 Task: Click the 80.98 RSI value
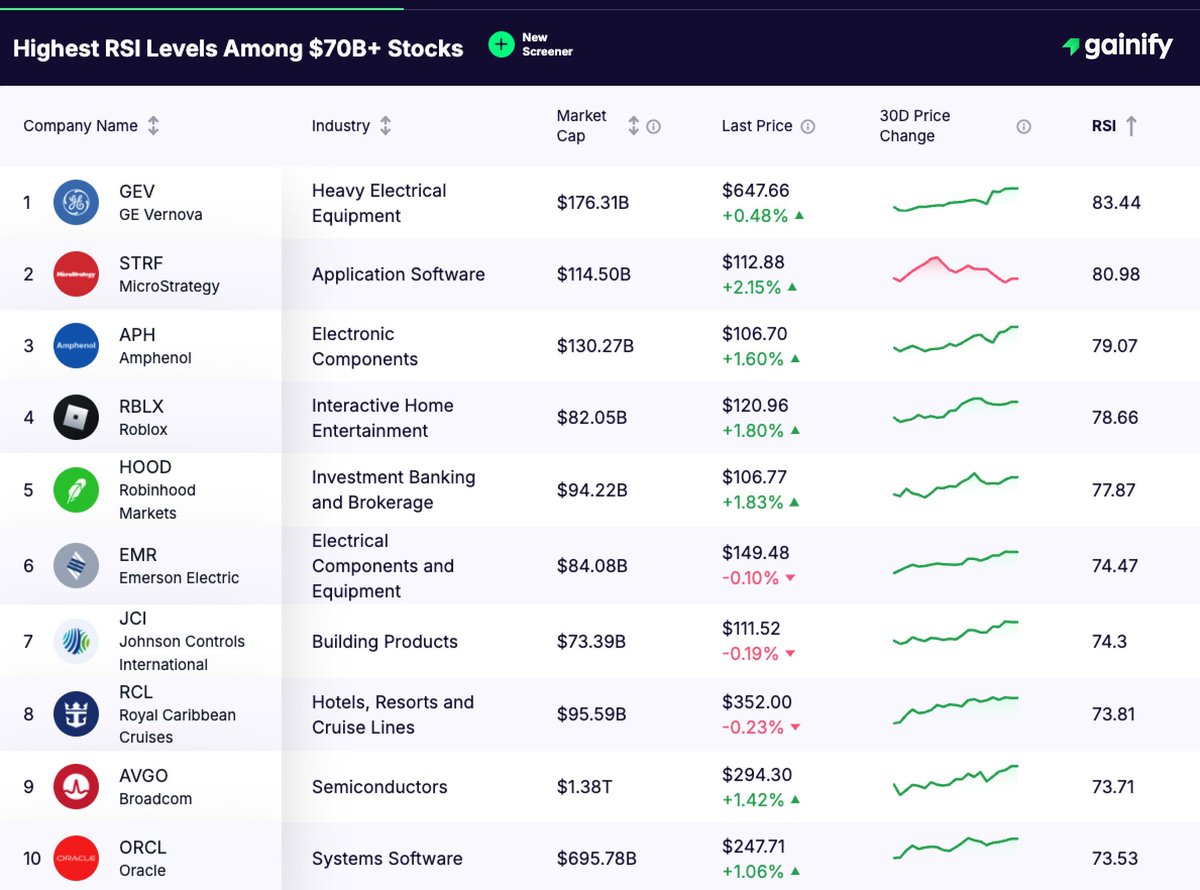1116,274
